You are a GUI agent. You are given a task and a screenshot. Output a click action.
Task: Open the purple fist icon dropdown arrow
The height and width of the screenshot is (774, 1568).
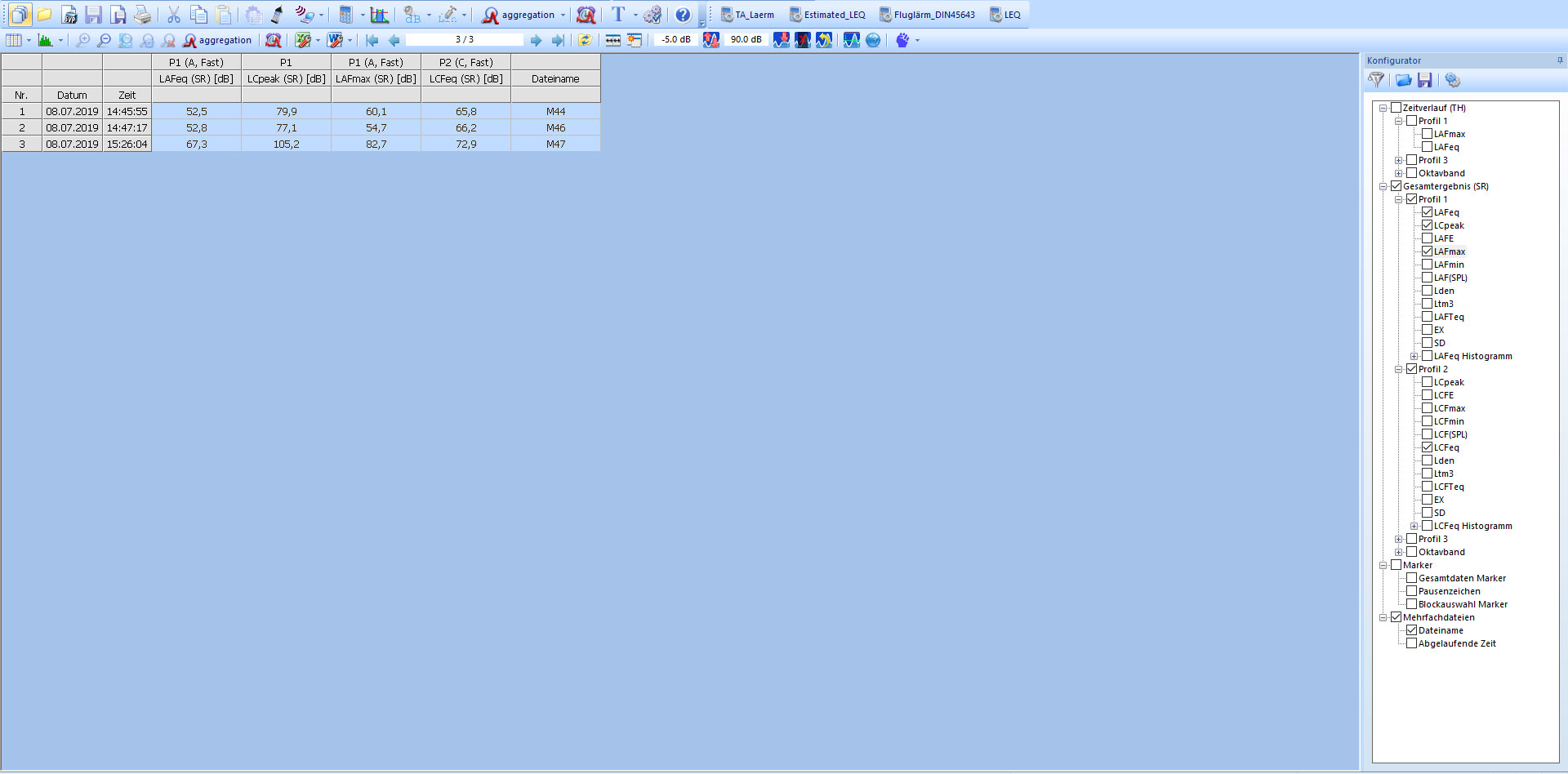point(917,40)
